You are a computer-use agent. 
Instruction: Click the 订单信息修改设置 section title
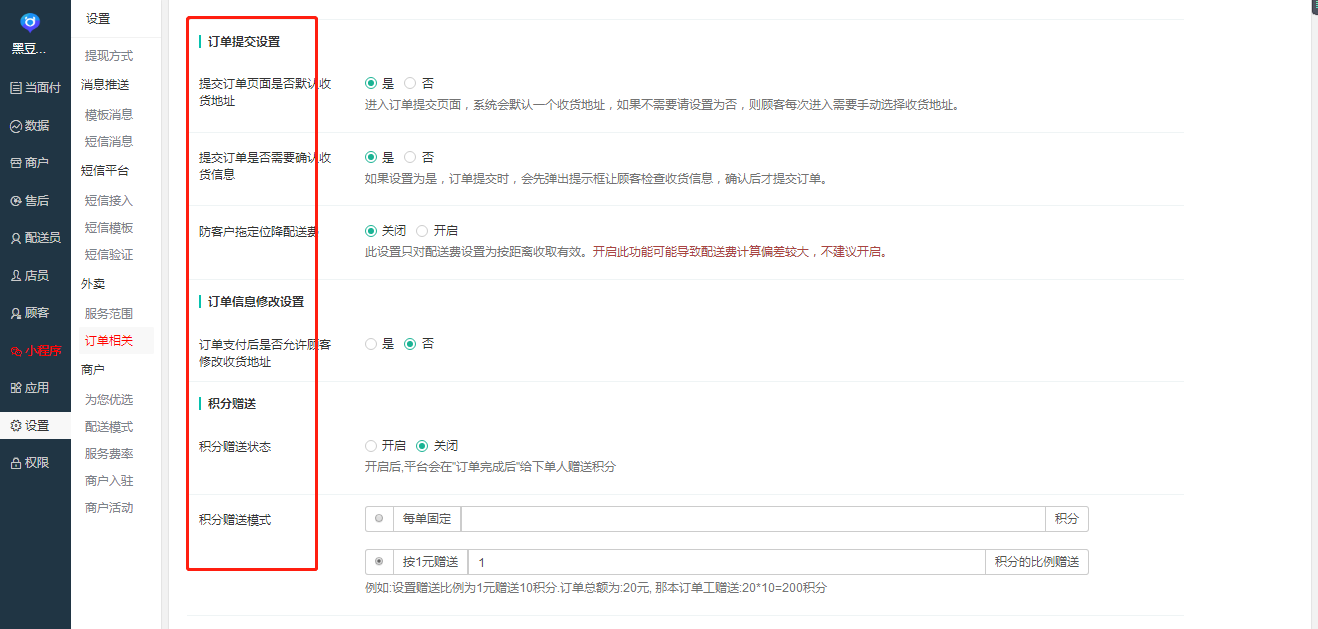255,302
